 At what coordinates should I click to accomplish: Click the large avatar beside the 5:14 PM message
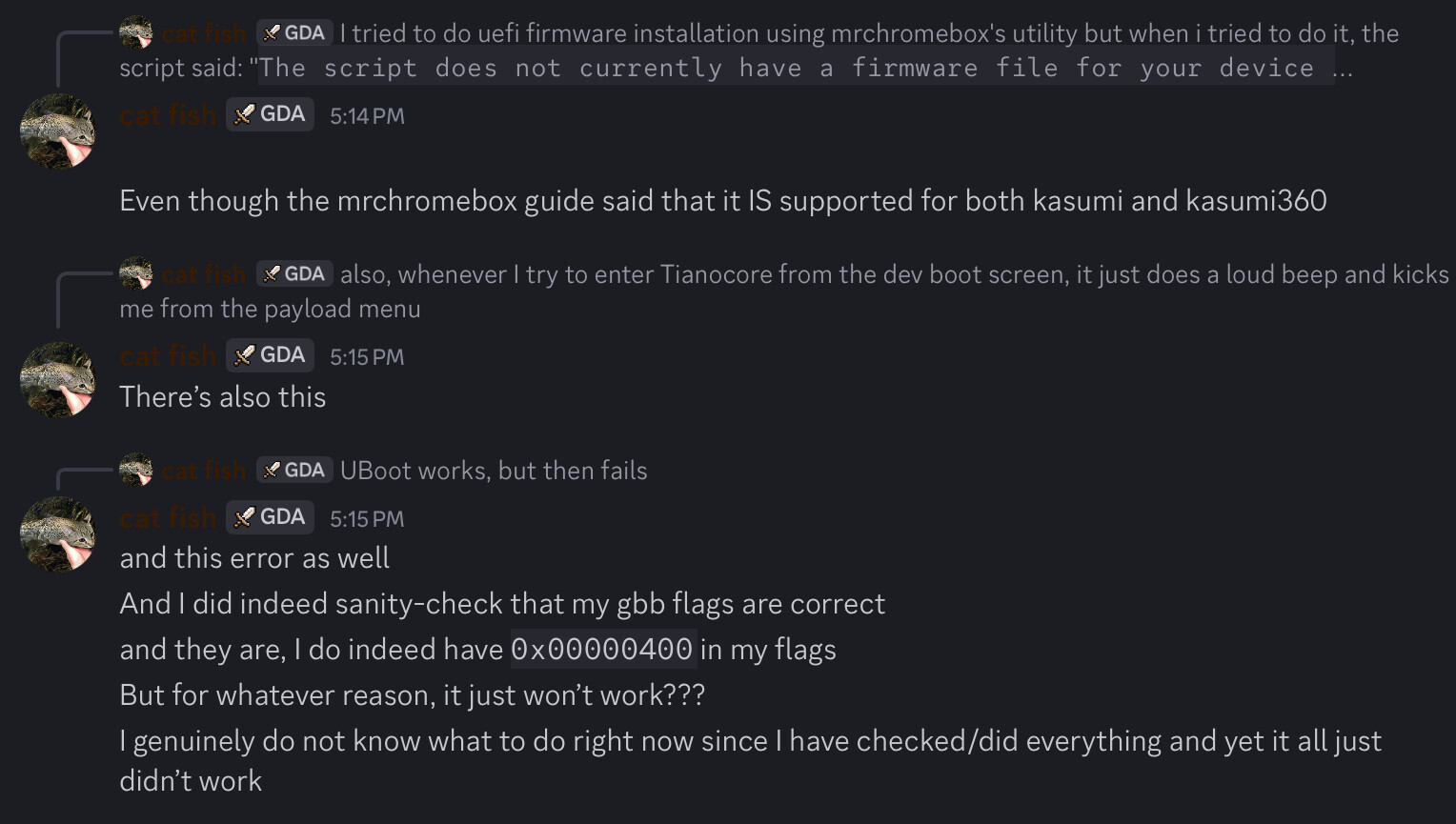coord(58,131)
